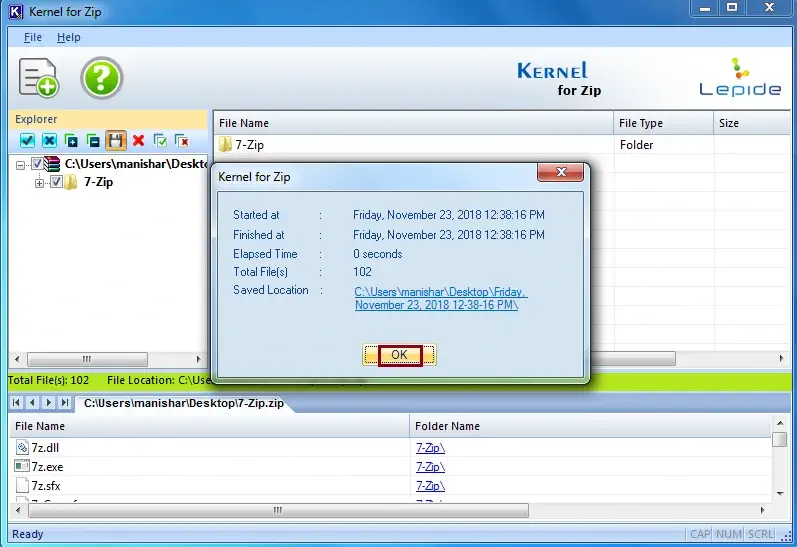Open the Saved Location path link

tap(440, 298)
